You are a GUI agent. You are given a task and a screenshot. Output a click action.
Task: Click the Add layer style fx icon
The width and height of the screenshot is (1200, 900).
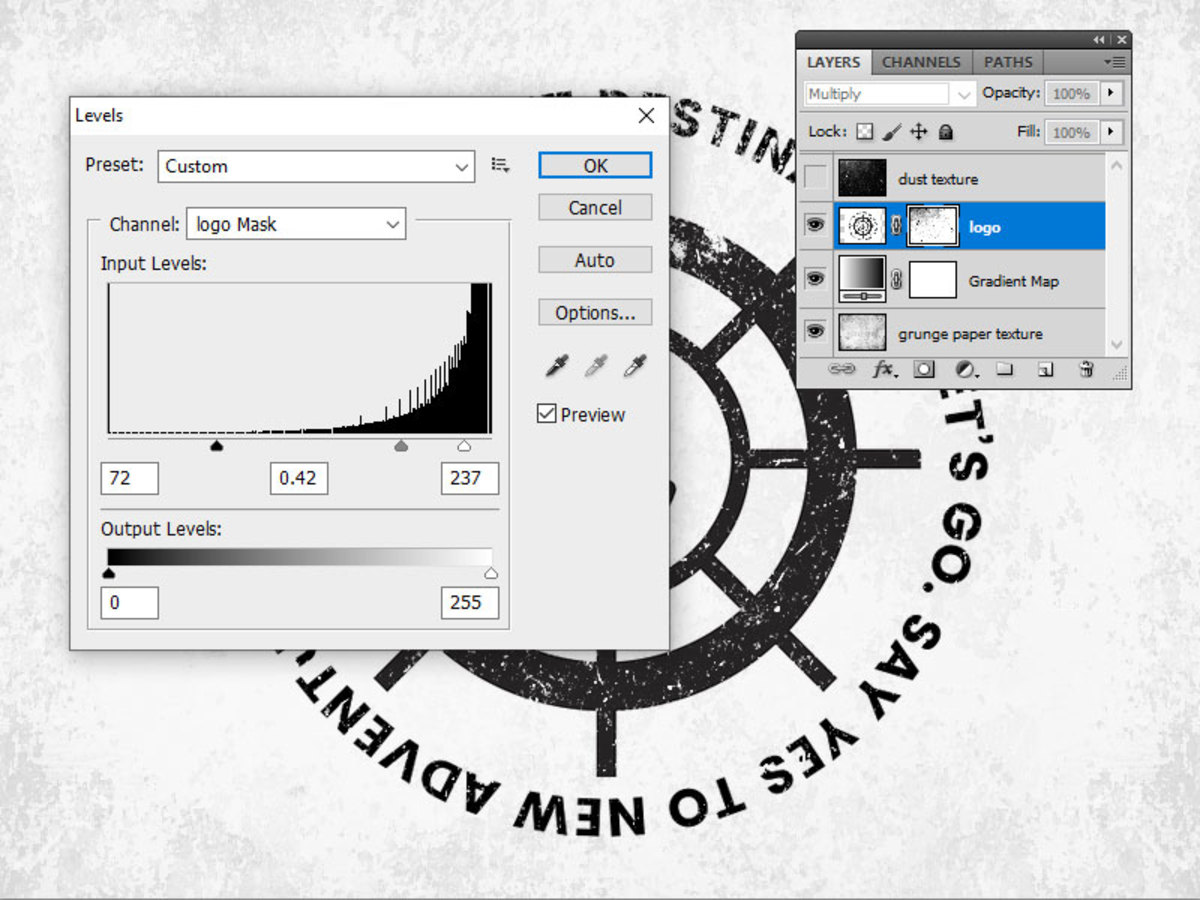point(885,370)
